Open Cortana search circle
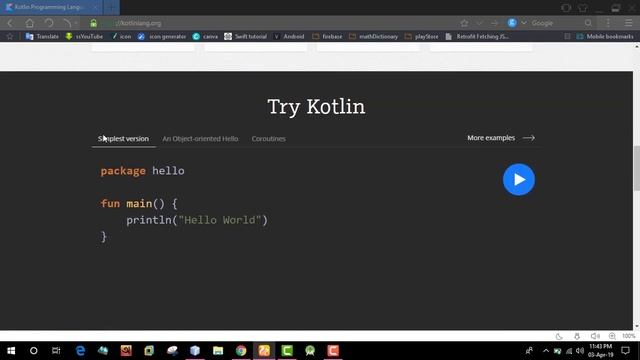The height and width of the screenshot is (360, 640). point(33,351)
